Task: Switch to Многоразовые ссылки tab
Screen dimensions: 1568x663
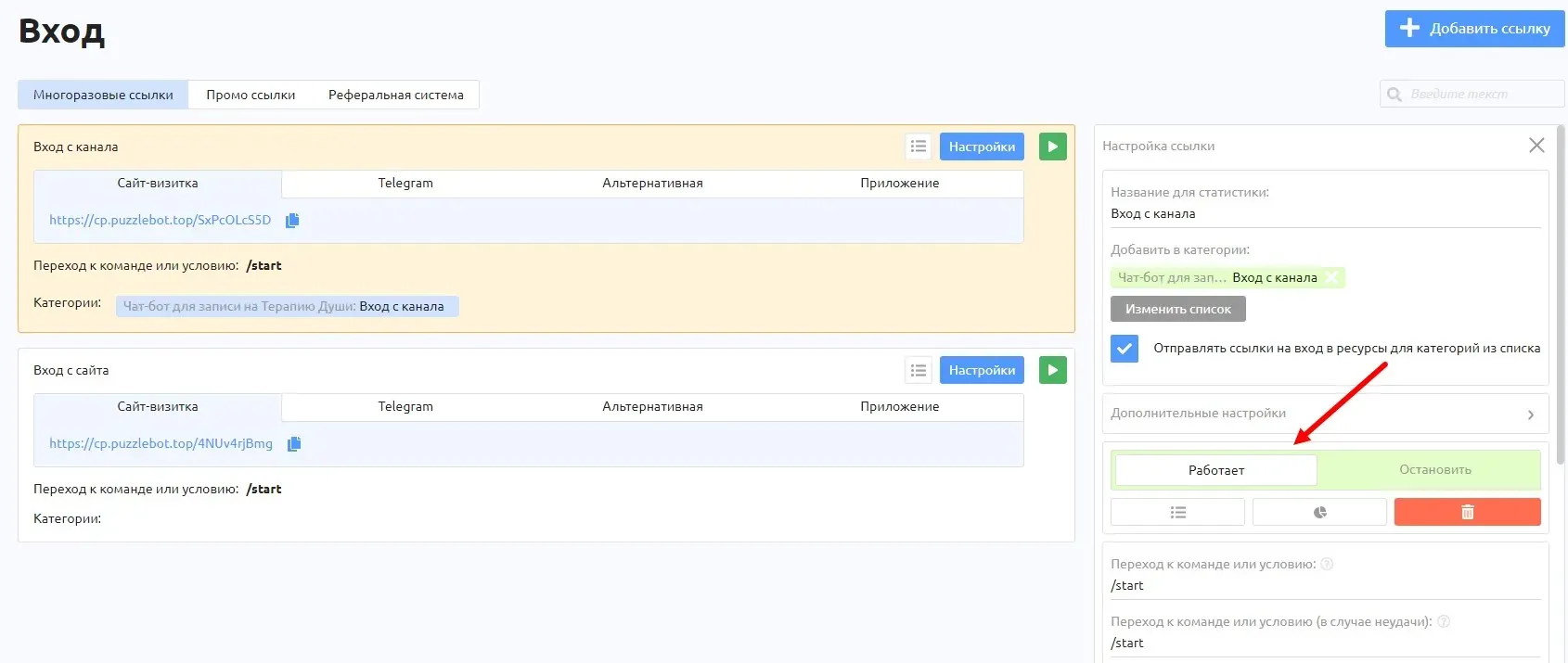Action: (x=103, y=95)
